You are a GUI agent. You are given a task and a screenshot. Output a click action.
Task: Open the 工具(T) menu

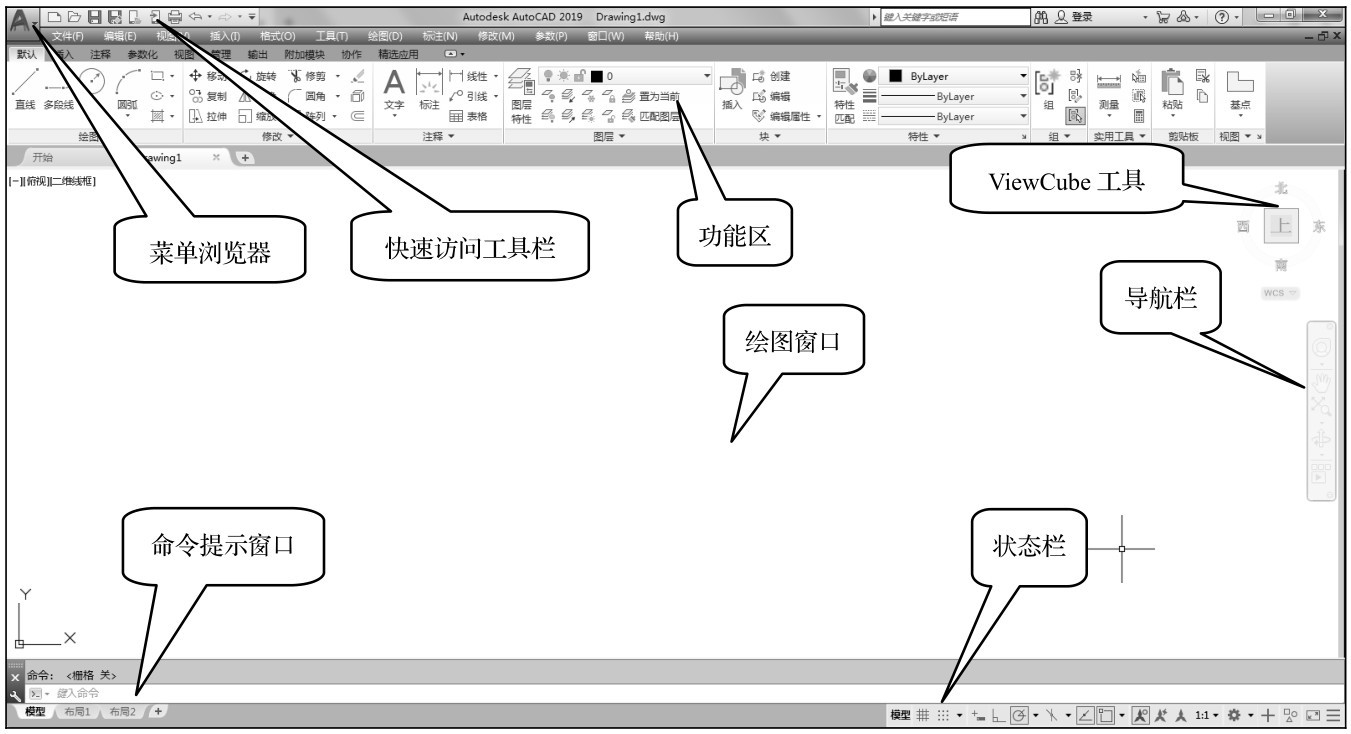pos(331,37)
